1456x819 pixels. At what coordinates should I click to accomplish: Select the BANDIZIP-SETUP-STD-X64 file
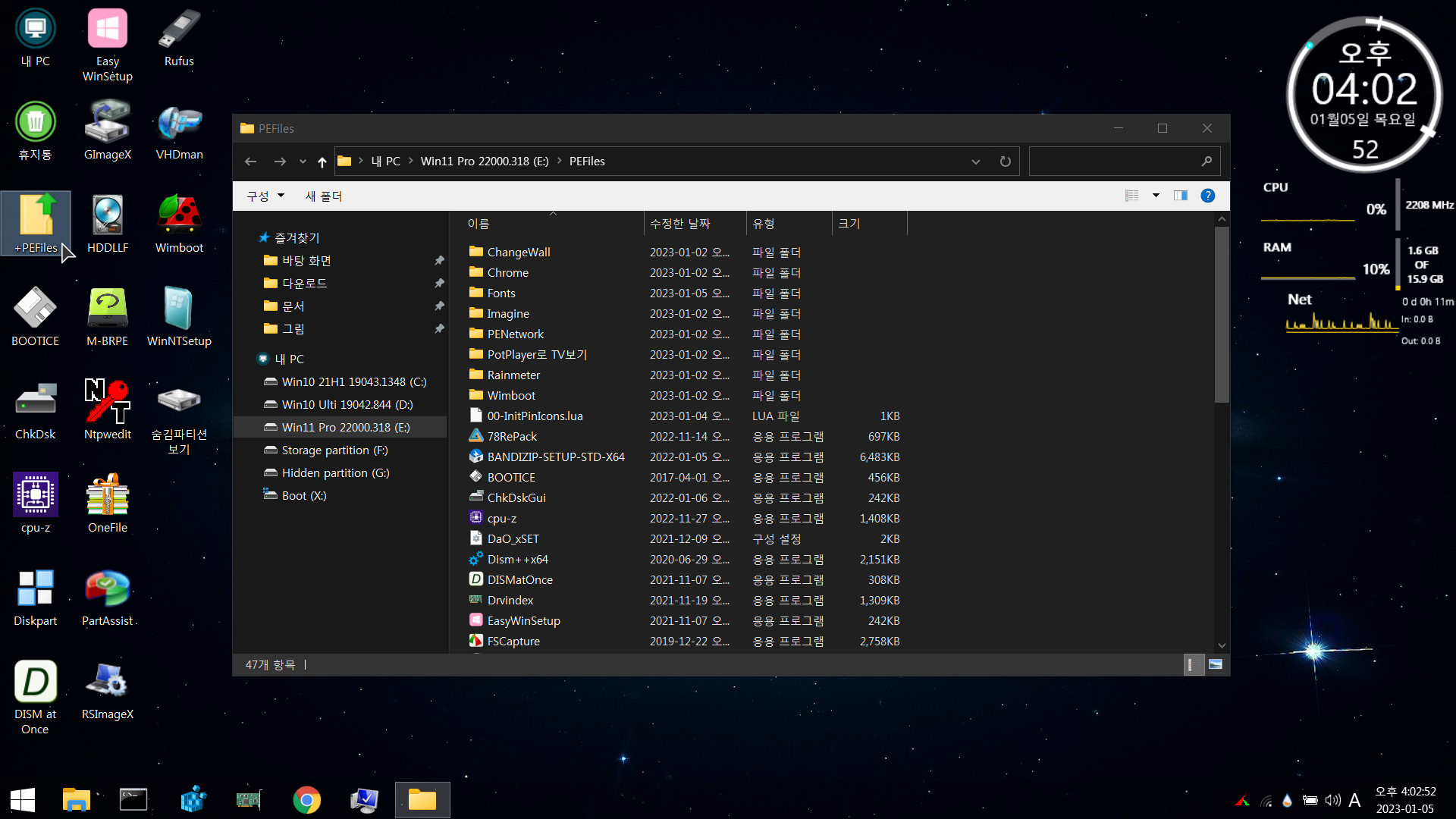[x=556, y=457]
